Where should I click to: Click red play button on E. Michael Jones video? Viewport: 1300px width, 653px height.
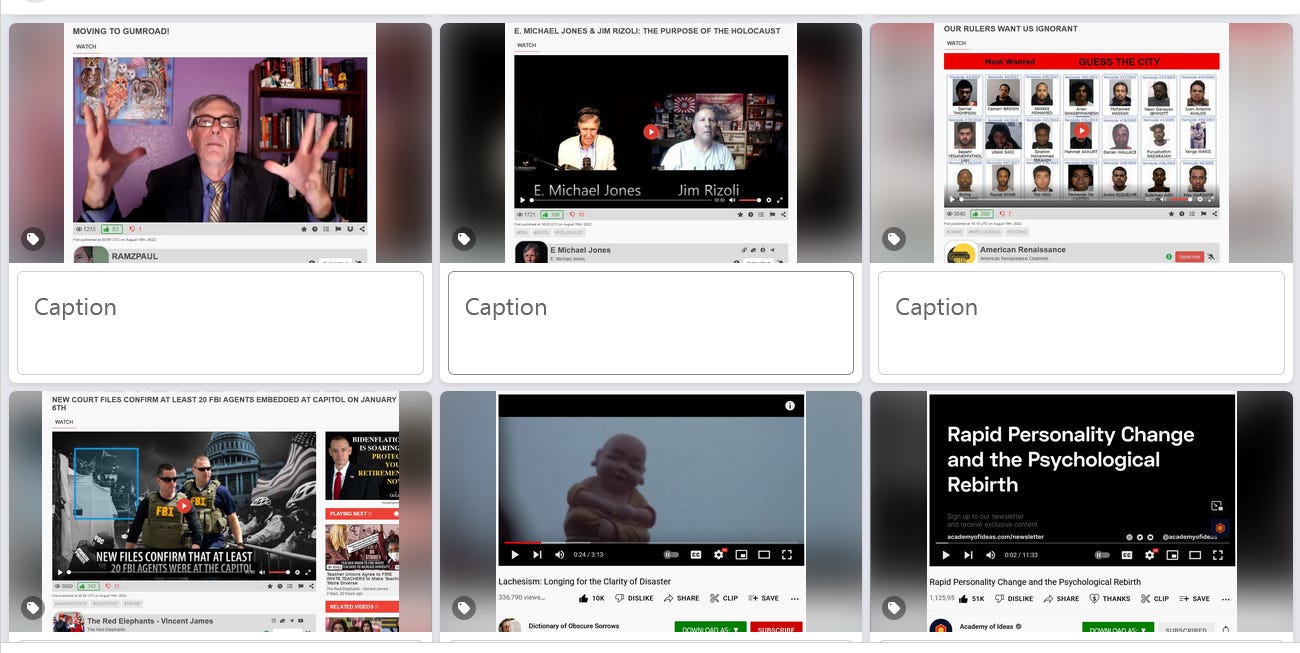tap(651, 131)
